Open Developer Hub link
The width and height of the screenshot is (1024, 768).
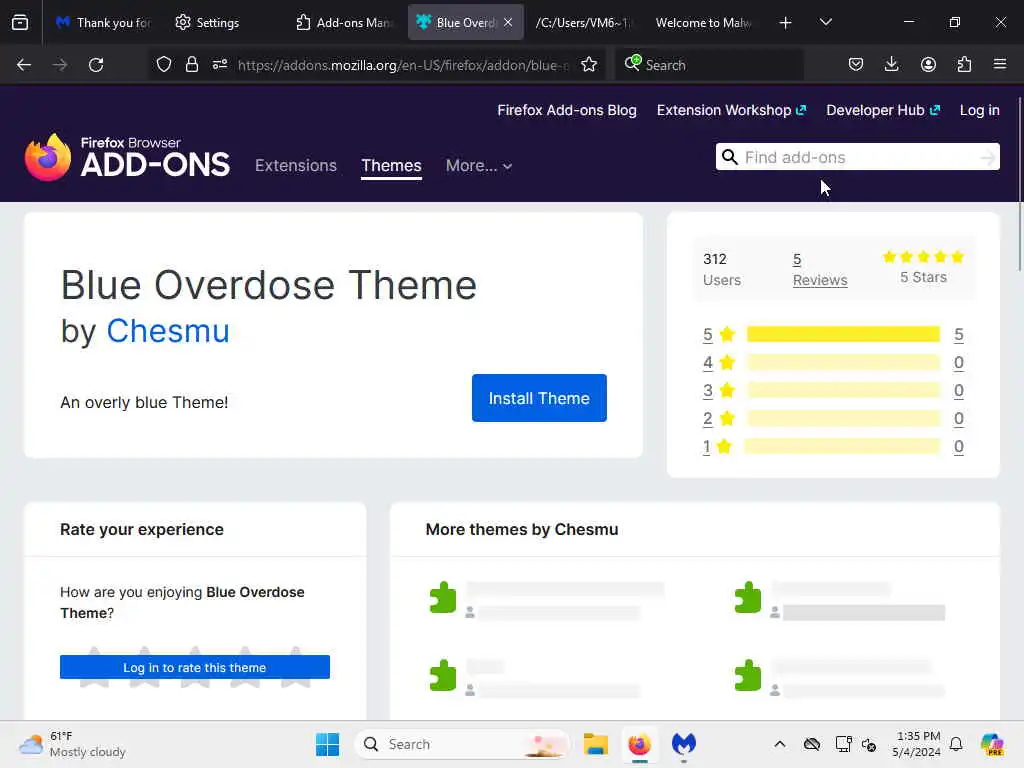[883, 110]
